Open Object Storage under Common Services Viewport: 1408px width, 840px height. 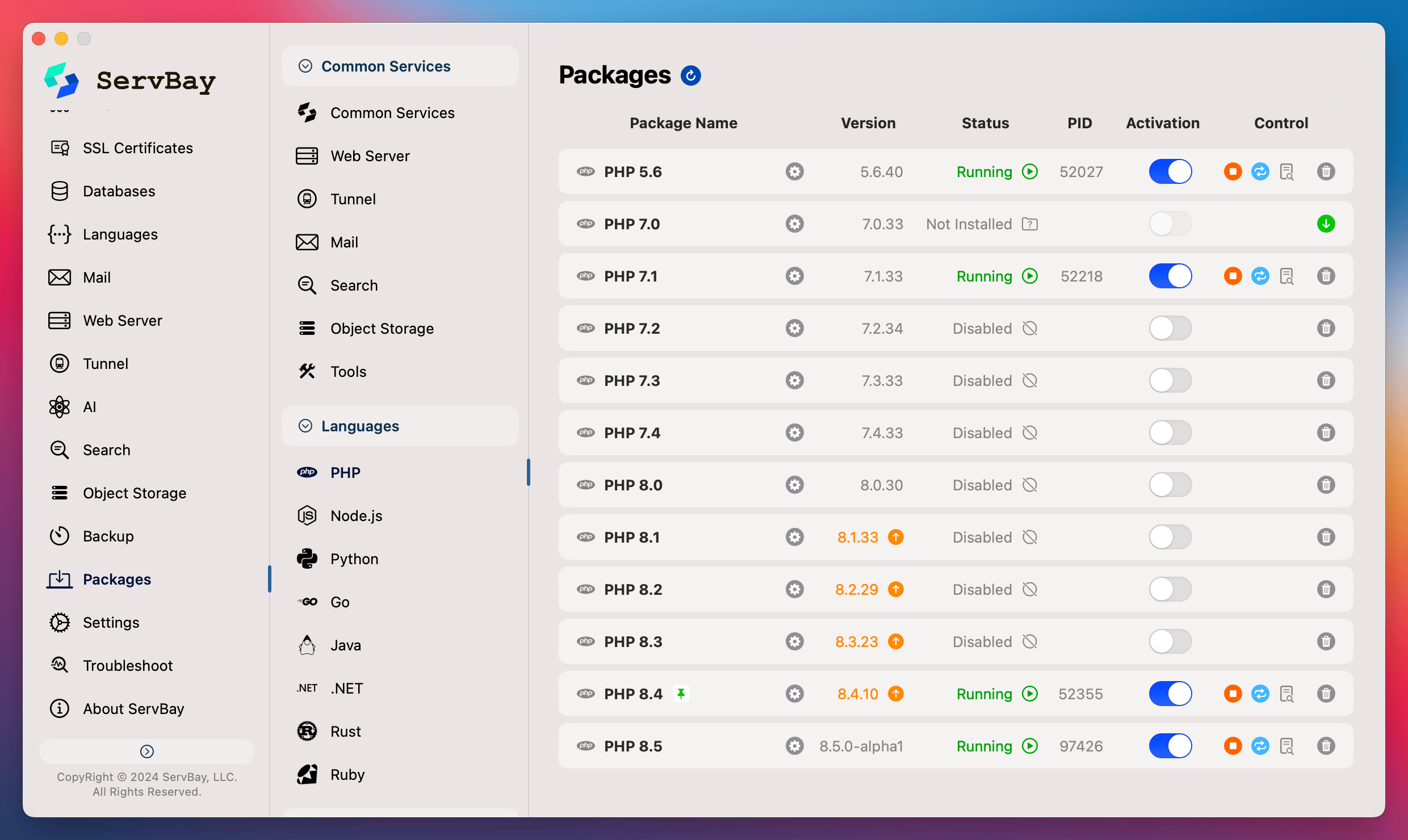[x=366, y=329]
